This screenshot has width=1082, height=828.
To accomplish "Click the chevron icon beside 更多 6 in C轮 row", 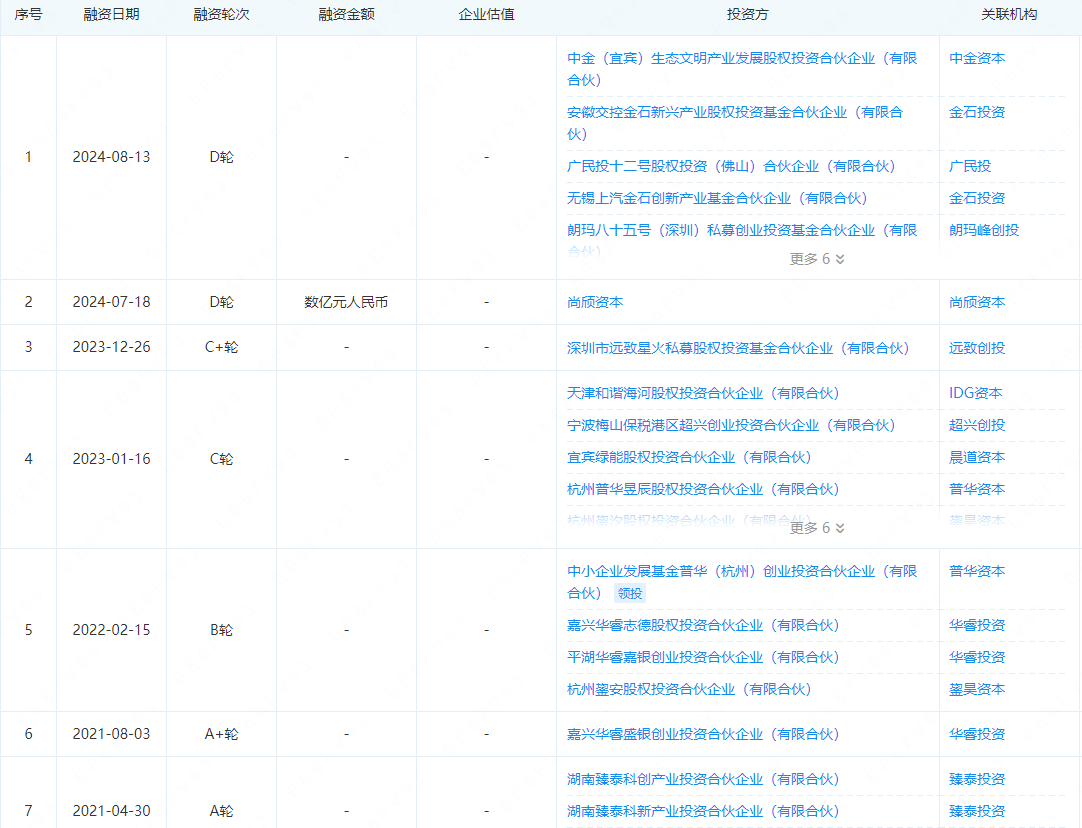I will (840, 528).
